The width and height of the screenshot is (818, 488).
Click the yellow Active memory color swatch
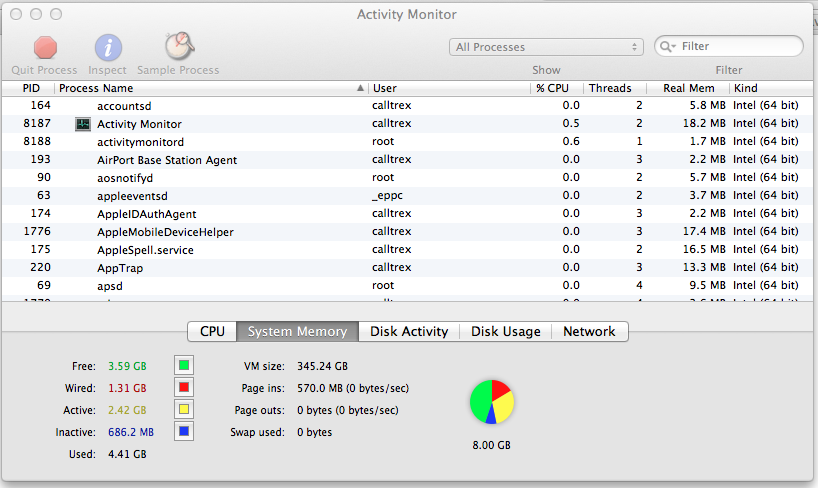[184, 409]
